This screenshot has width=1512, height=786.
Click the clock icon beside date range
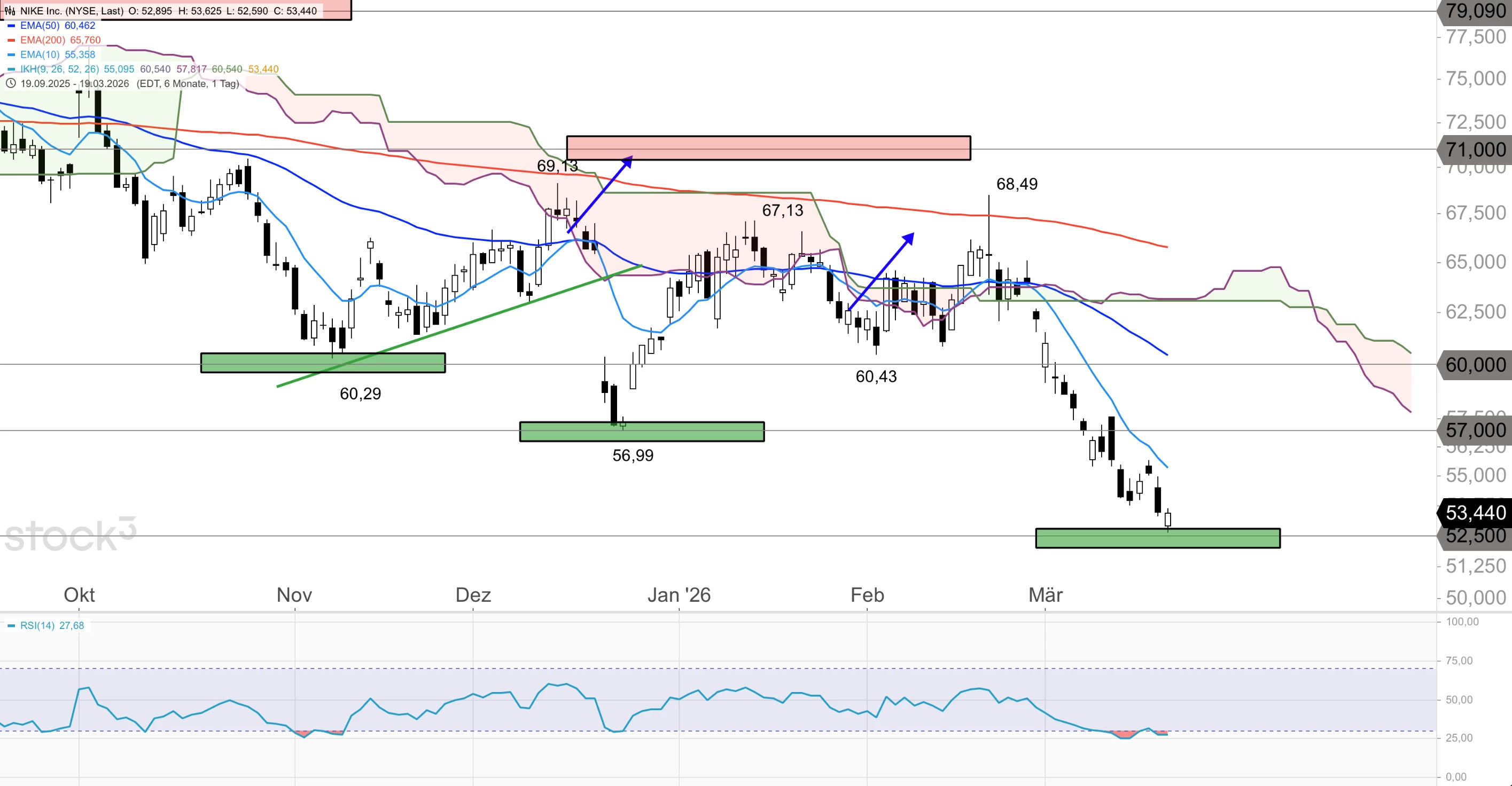pyautogui.click(x=10, y=83)
